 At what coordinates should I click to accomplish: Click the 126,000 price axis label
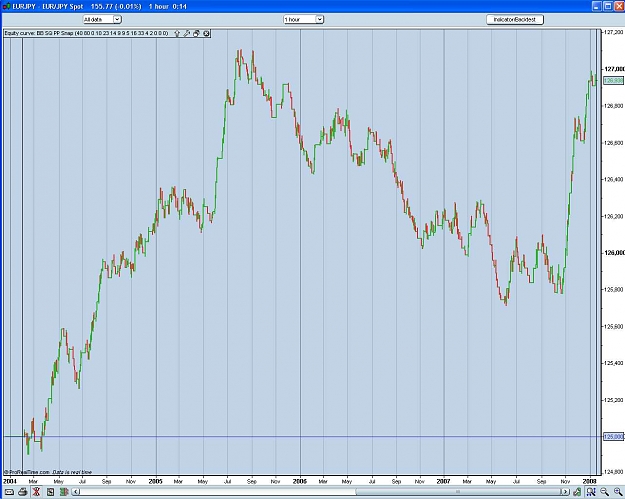[614, 253]
